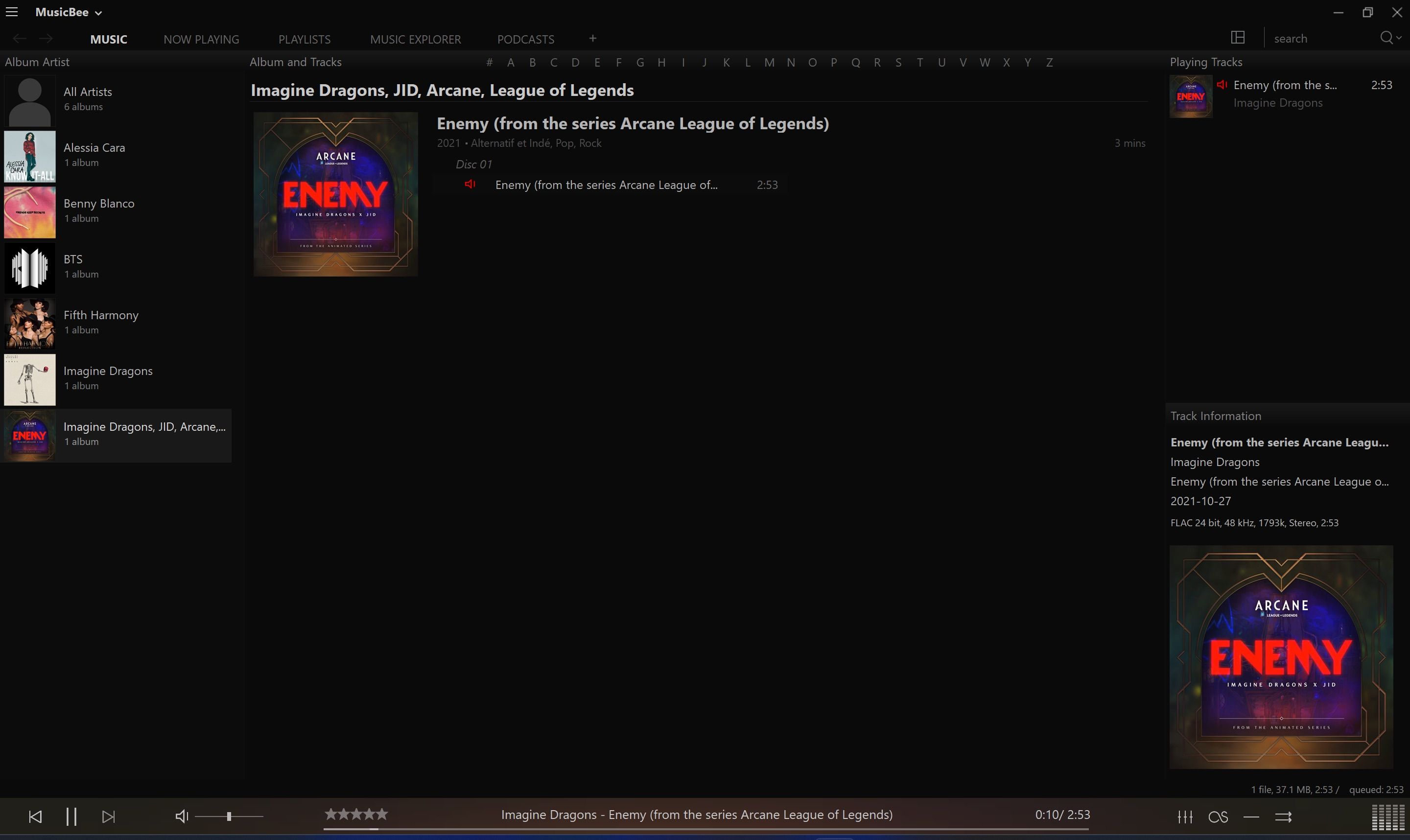
Task: Open the PODCASTS tab
Action: [x=525, y=39]
